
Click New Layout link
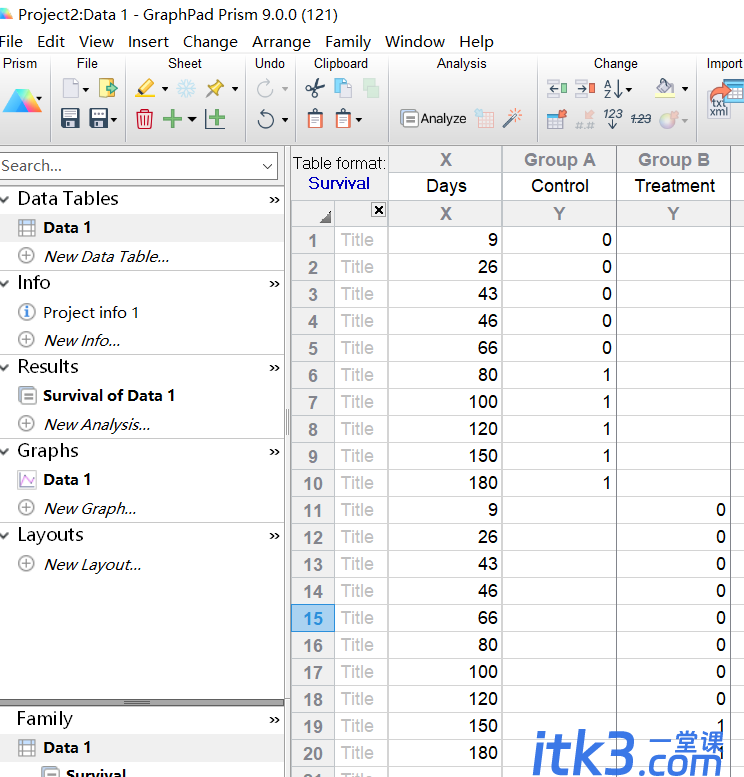[x=93, y=564]
